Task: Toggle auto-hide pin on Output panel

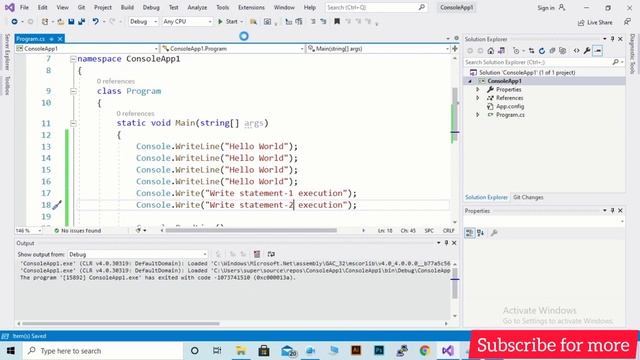Action: coord(446,243)
